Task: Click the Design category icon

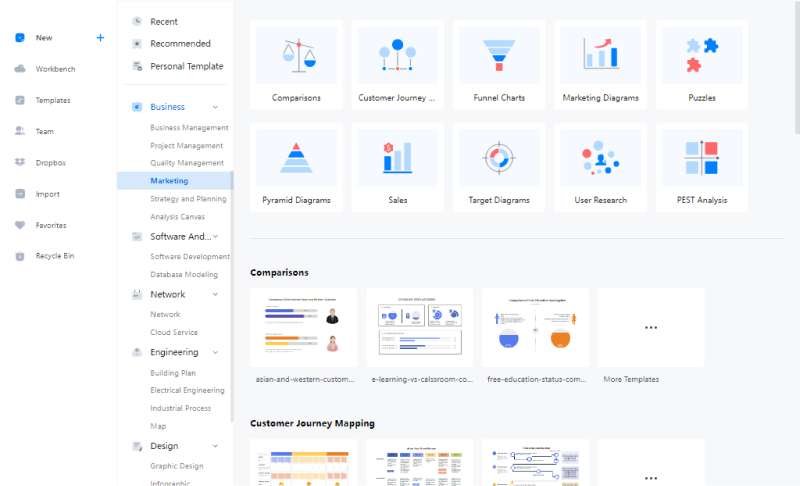Action: coord(137,446)
